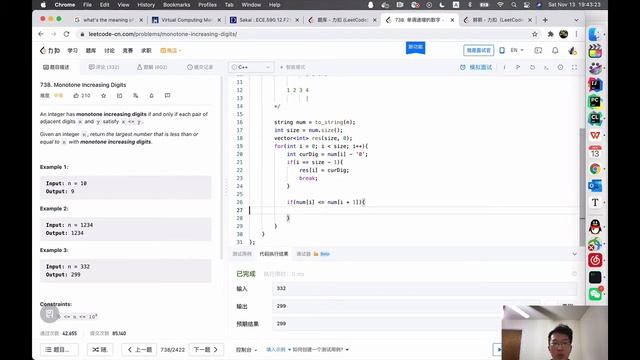640x360 pixels.
Task: Open the Bookmarks menu in menu bar
Action: tap(176, 5)
